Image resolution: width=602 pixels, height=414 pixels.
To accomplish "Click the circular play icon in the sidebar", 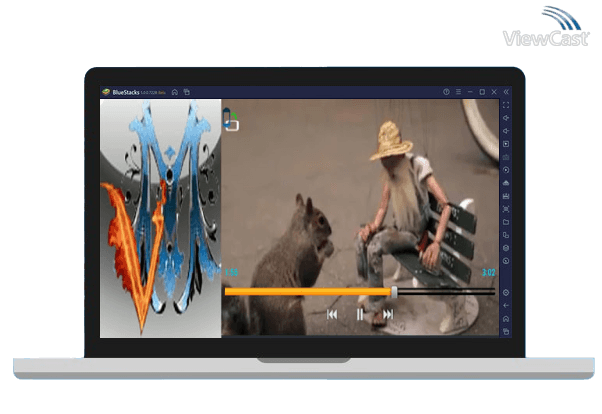I will pyautogui.click(x=506, y=170).
